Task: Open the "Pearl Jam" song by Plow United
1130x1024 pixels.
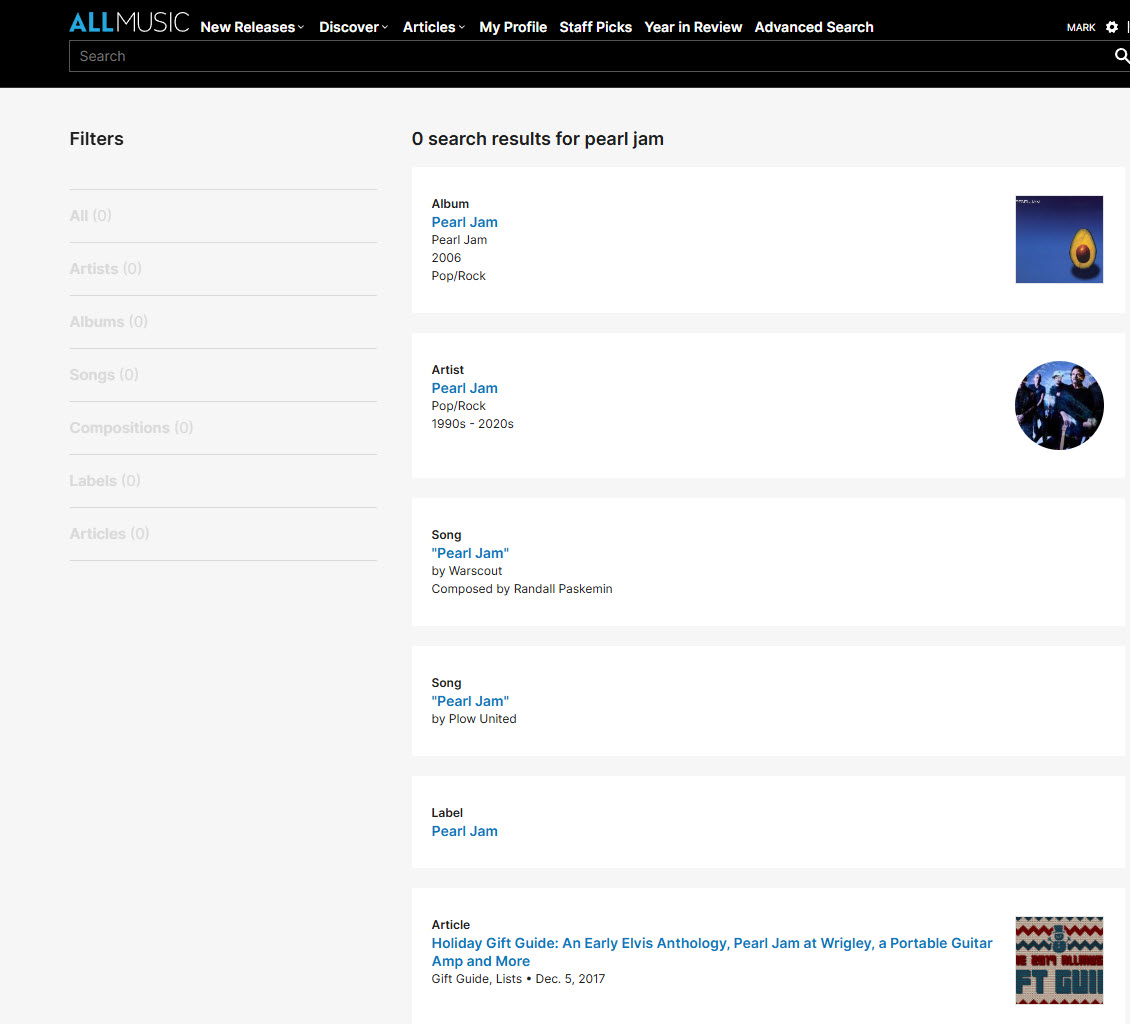Action: click(x=470, y=701)
